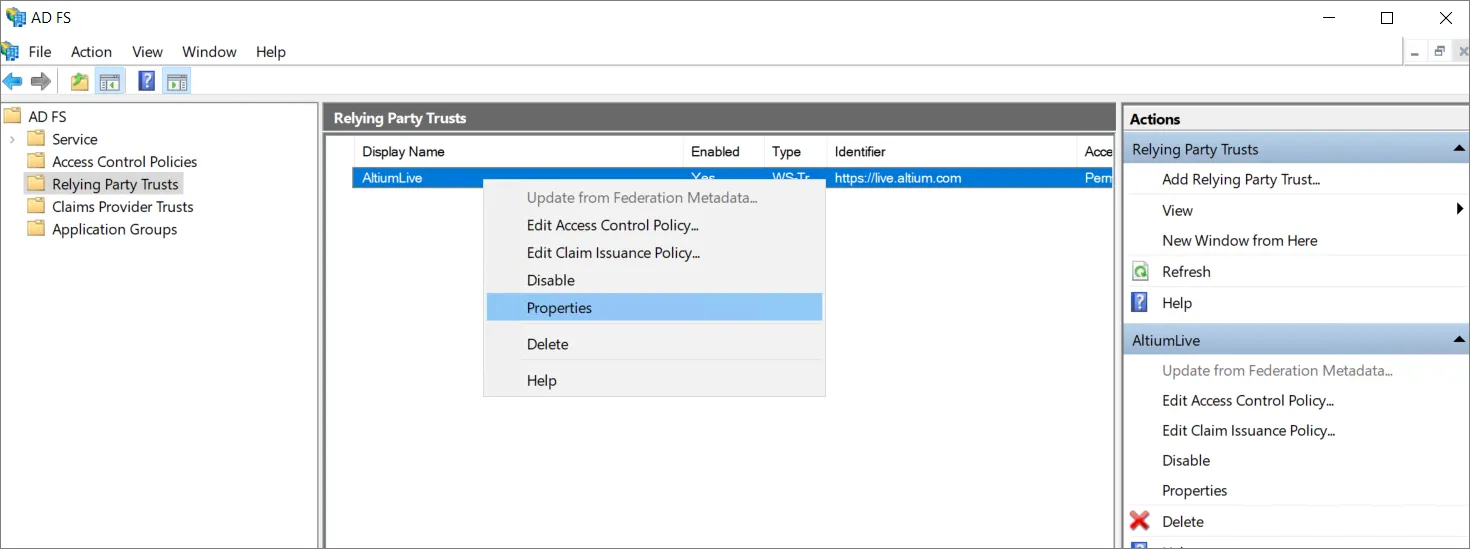Viewport: 1470px width, 549px height.
Task: Click Update from Federation Metadata in context menu
Action: click(654, 198)
